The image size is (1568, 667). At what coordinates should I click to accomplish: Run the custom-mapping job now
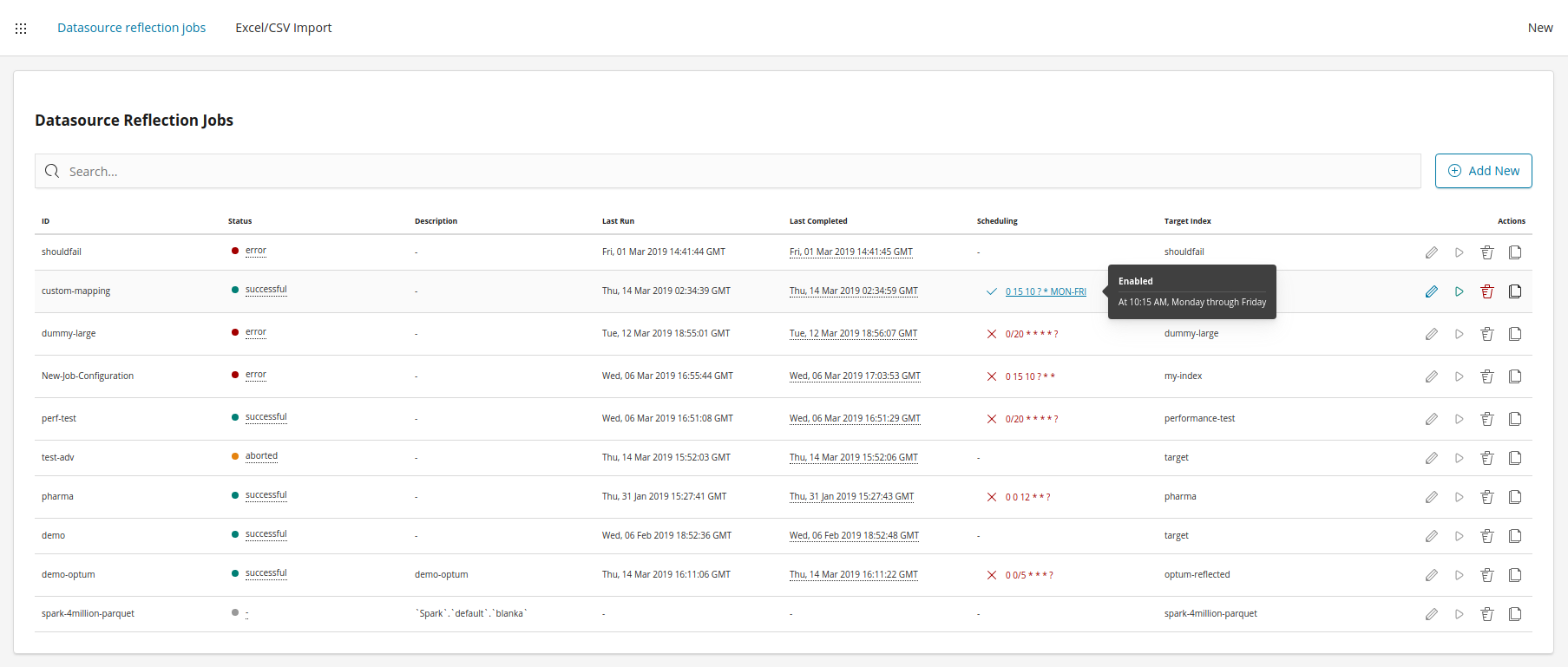(x=1459, y=291)
